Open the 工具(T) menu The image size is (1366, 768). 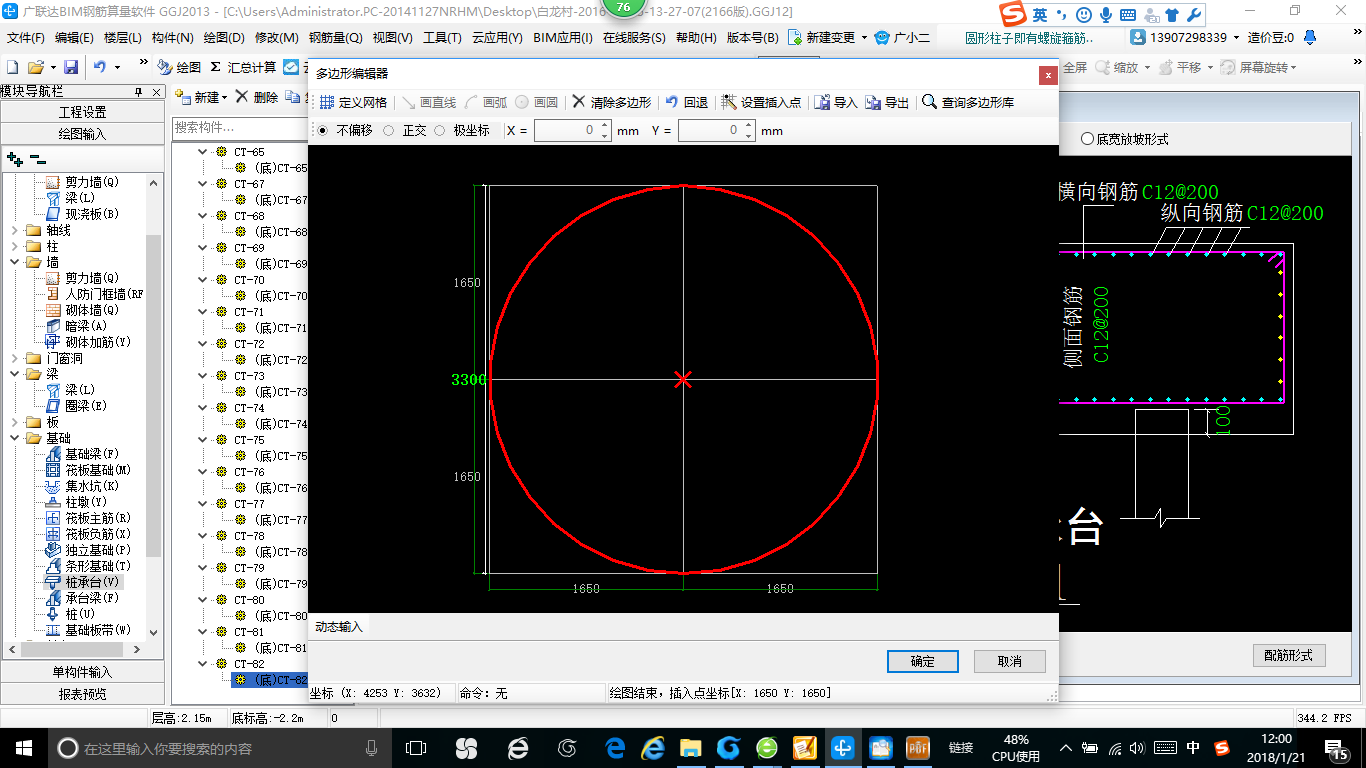442,38
